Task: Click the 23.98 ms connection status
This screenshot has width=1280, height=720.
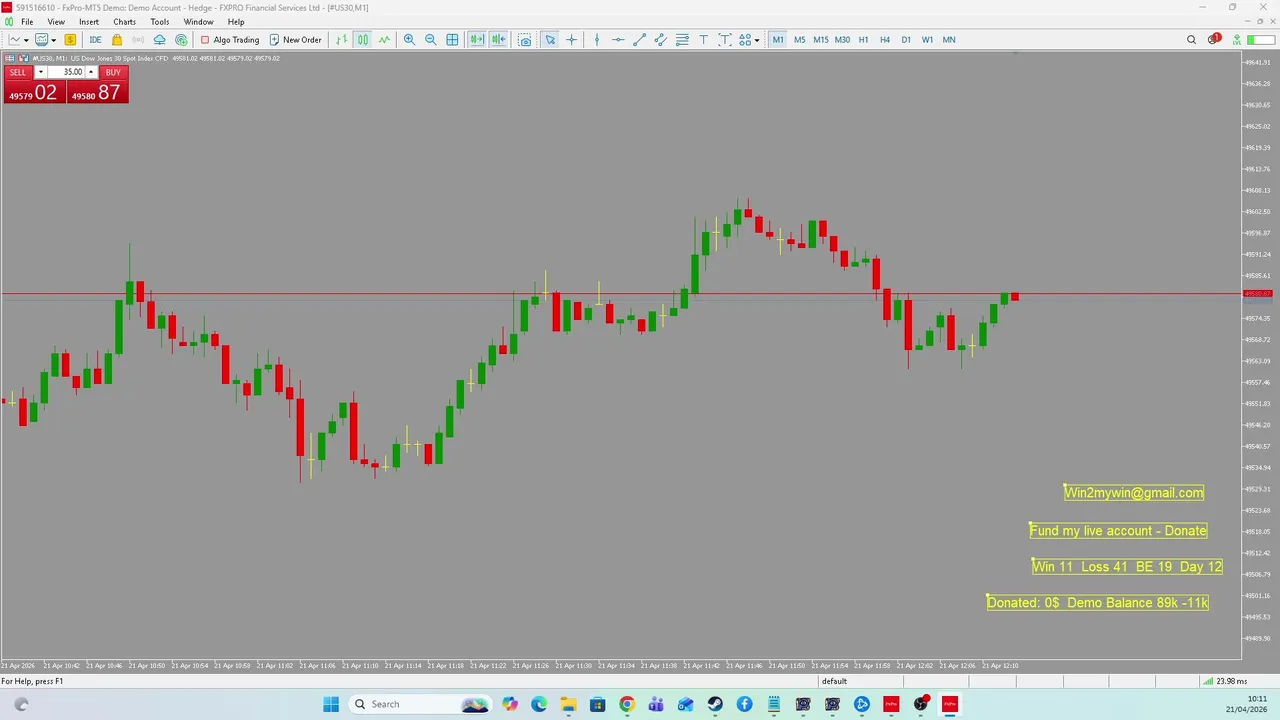Action: coord(1224,681)
